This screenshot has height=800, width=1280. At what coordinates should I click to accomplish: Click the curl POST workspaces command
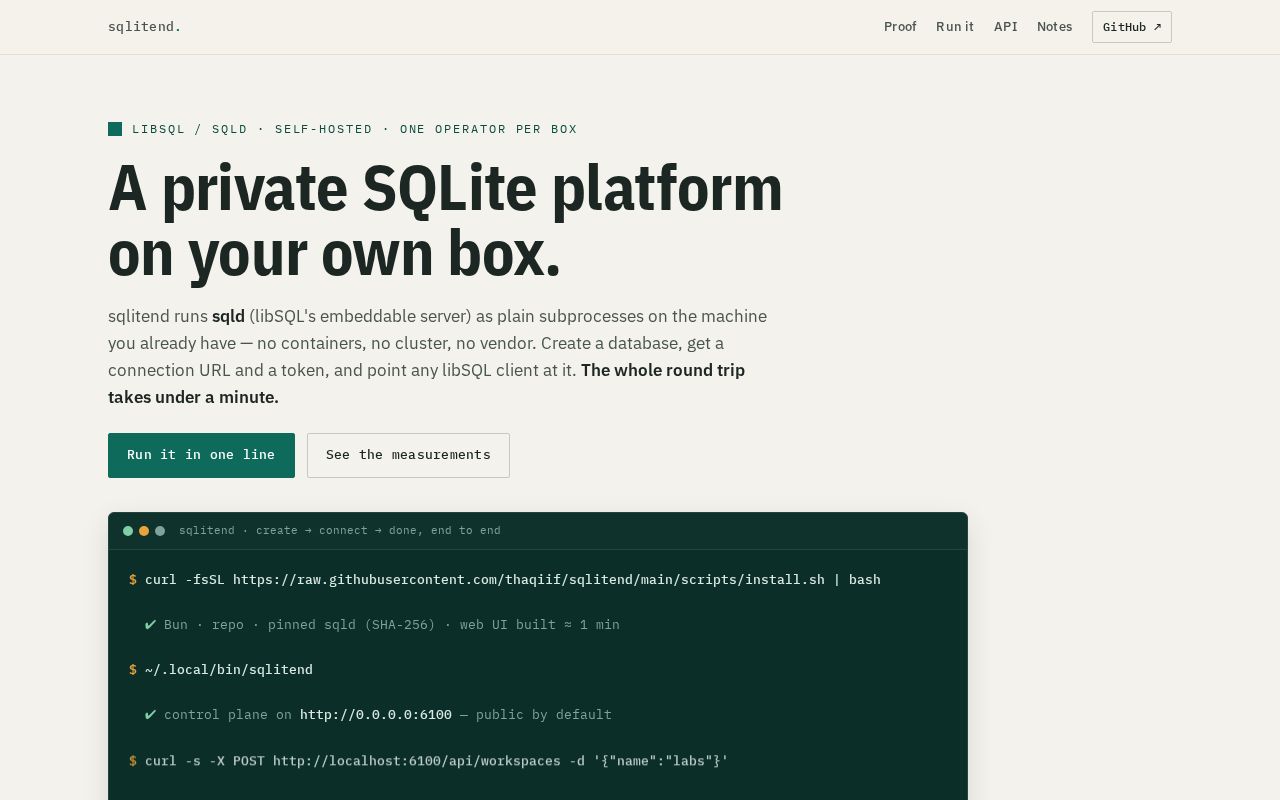[437, 761]
